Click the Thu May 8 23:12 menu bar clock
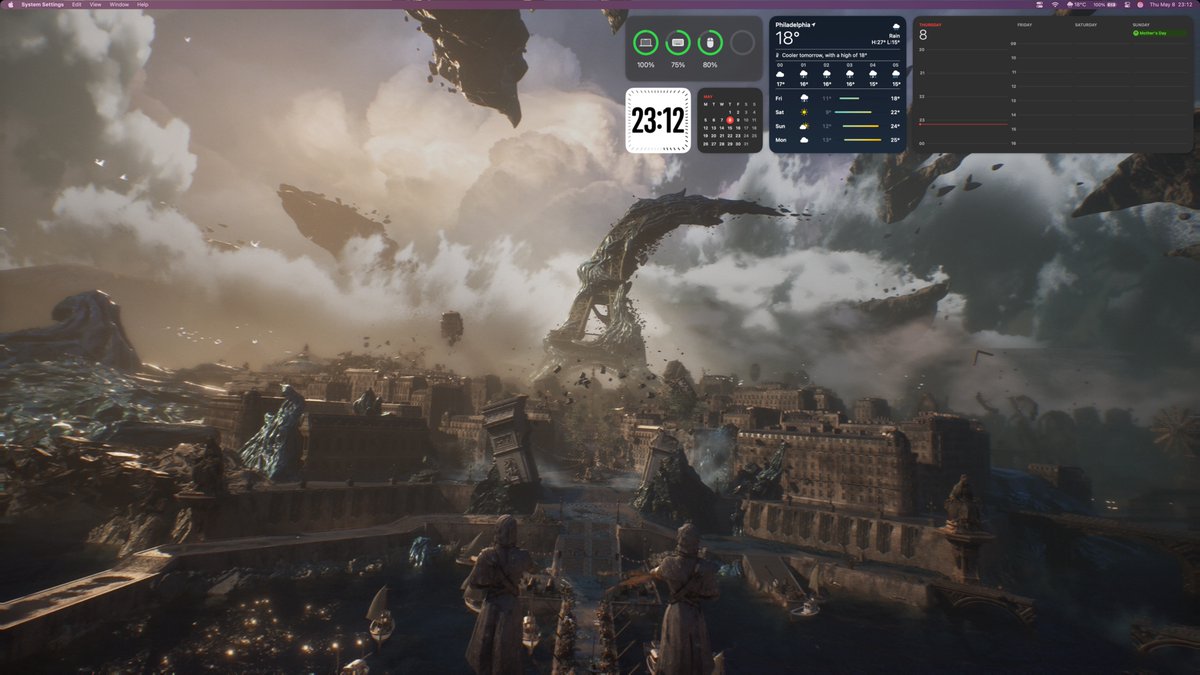Screen dimensions: 1200x675 pos(1171,4)
